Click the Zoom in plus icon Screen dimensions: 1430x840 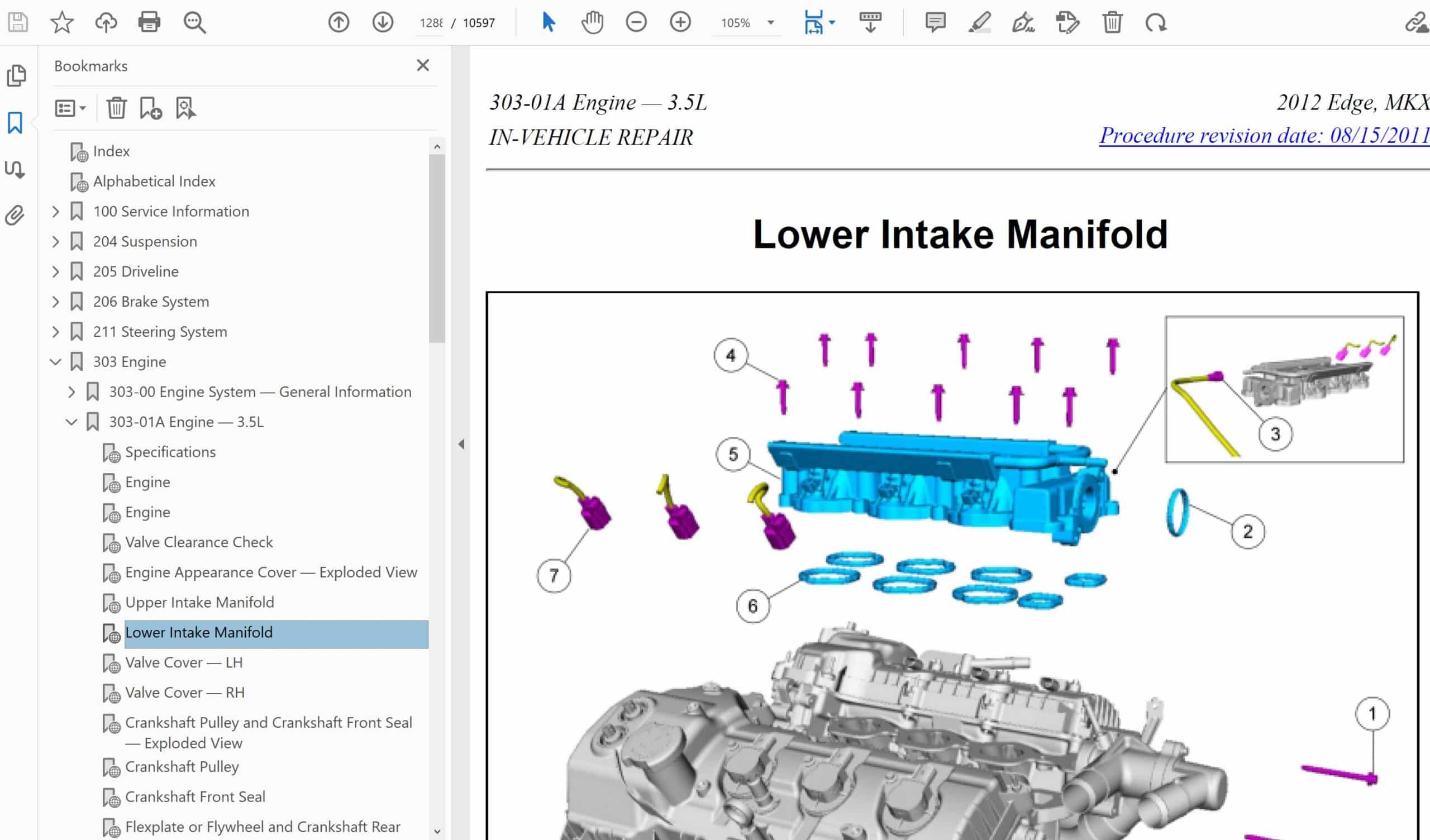680,22
